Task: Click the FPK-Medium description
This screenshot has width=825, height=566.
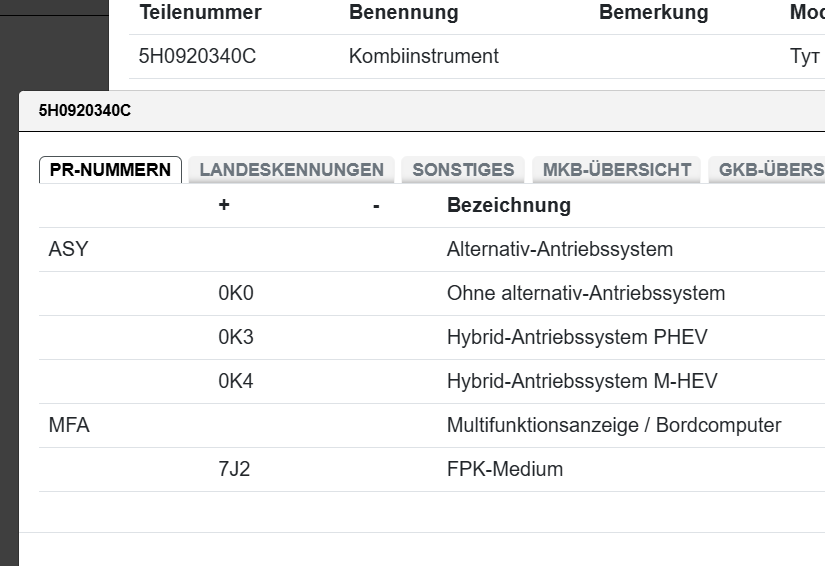Action: (504, 470)
